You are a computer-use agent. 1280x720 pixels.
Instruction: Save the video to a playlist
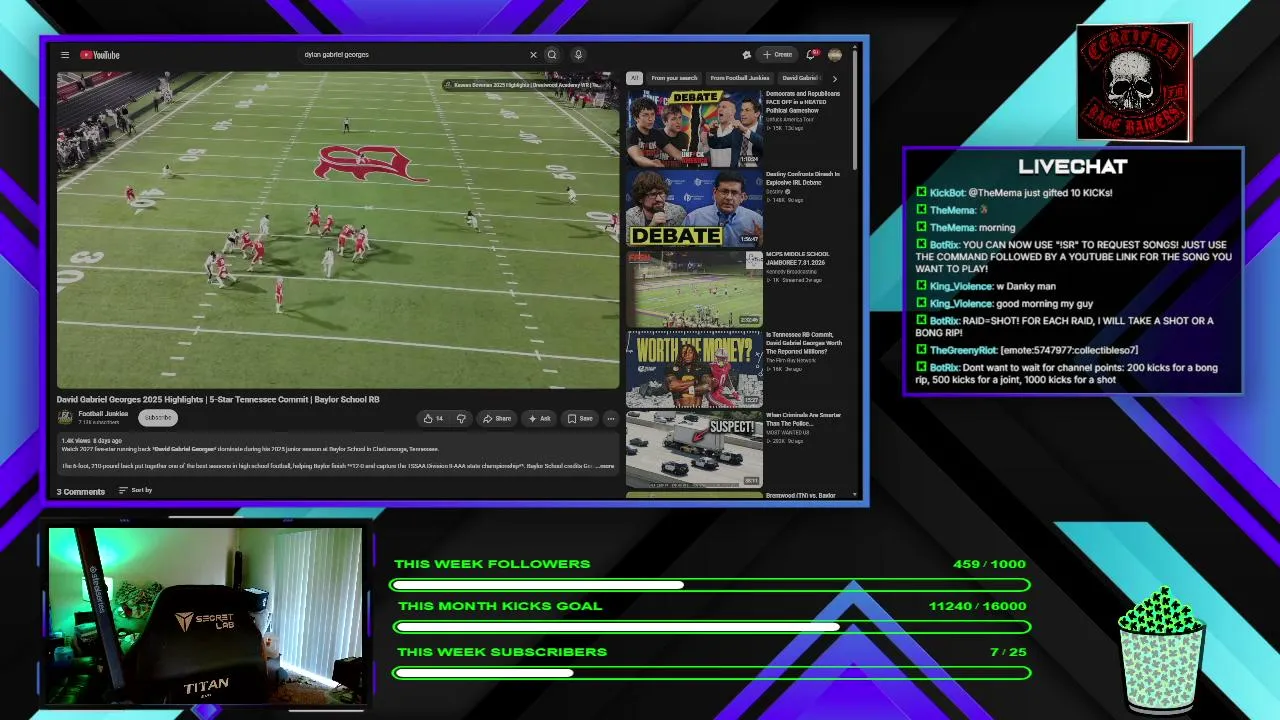[x=580, y=419]
